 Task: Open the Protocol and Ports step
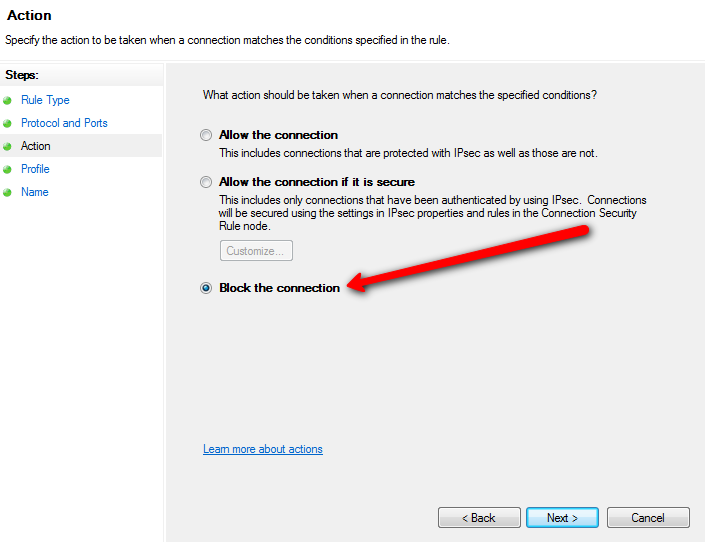tap(64, 123)
